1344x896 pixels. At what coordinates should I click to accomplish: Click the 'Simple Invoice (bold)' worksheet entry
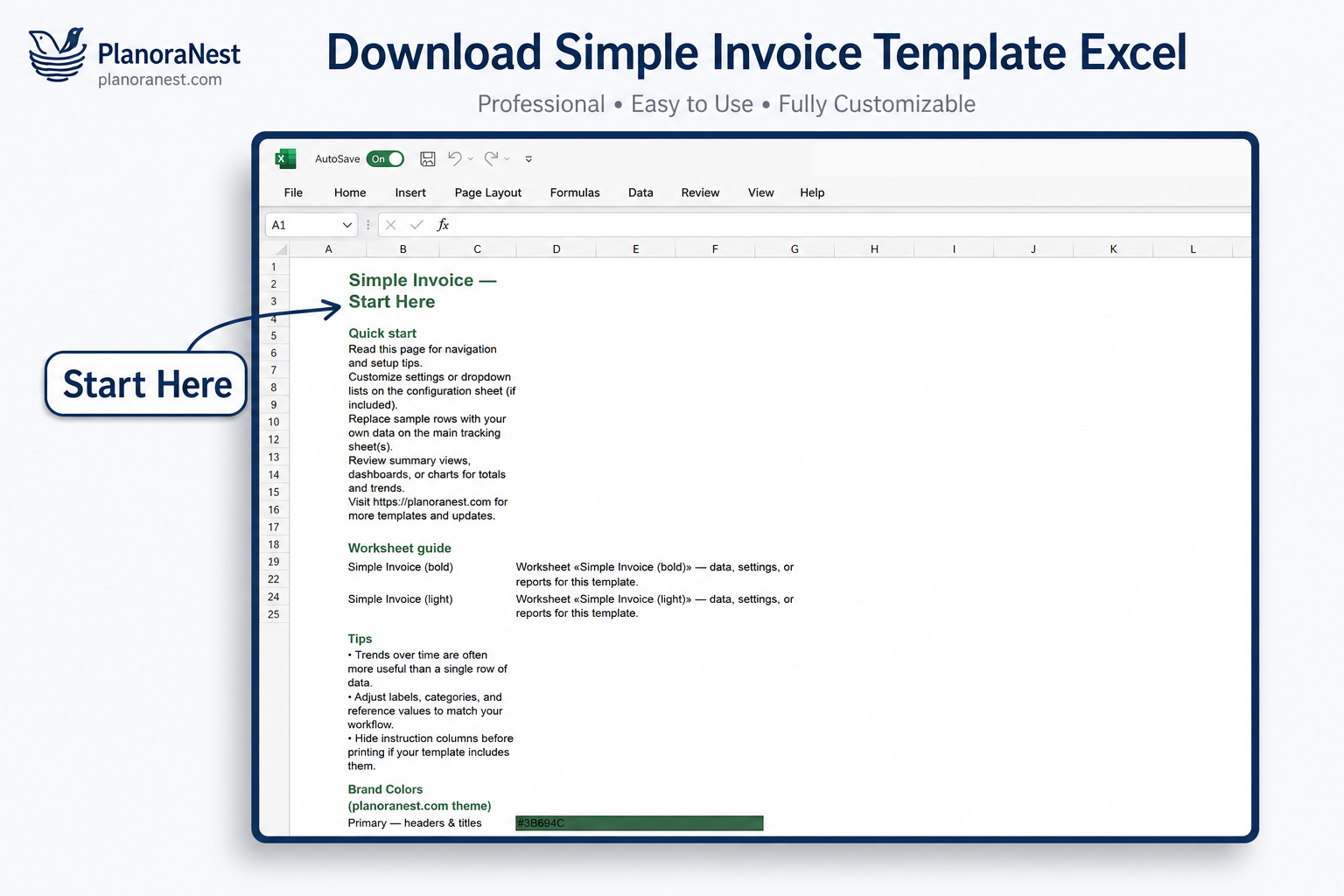tap(401, 567)
